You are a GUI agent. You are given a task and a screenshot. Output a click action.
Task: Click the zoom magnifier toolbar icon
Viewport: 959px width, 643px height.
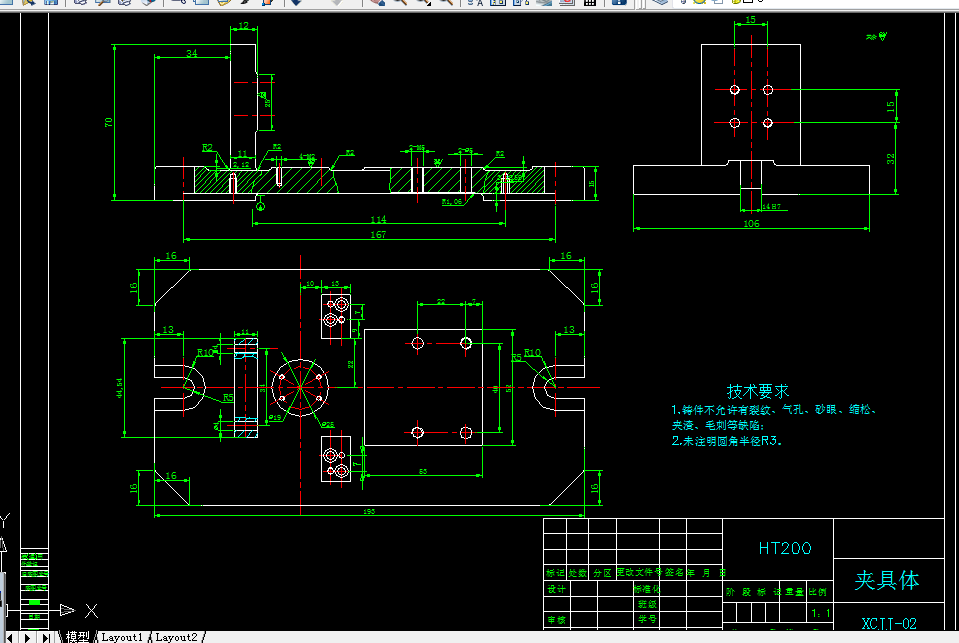(x=400, y=2)
